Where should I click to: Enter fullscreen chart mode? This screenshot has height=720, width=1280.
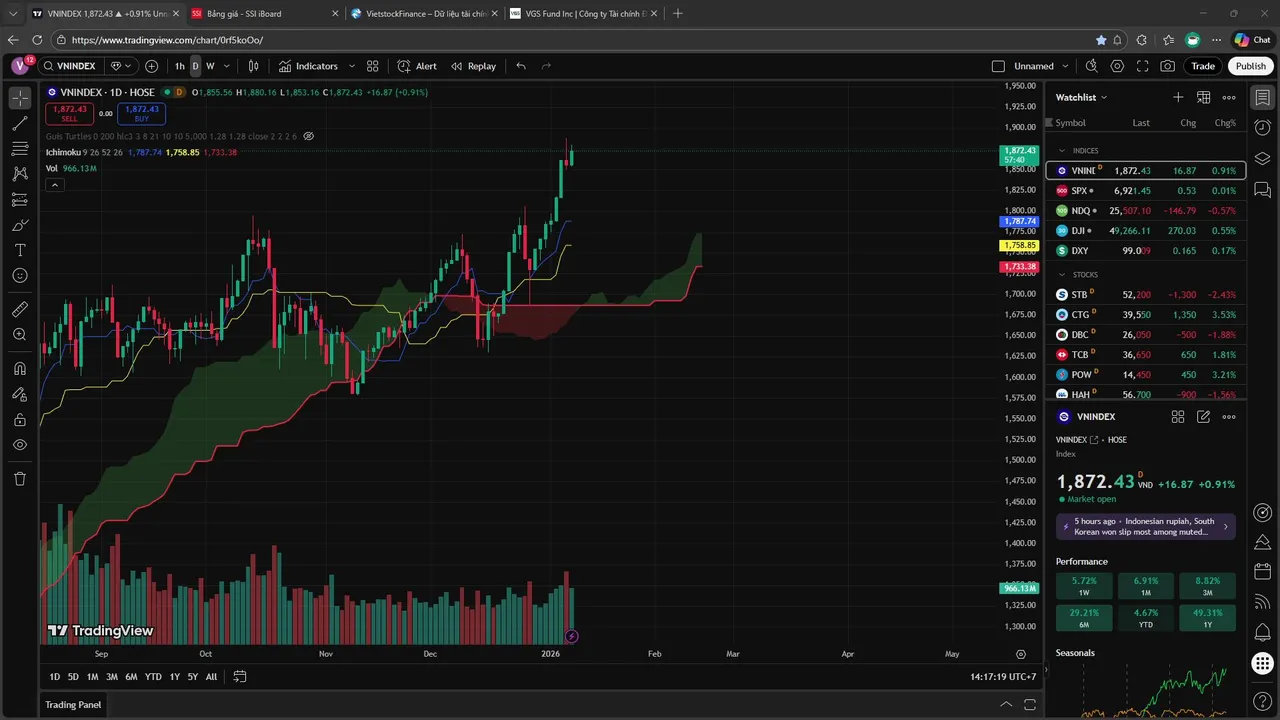tap(1142, 66)
